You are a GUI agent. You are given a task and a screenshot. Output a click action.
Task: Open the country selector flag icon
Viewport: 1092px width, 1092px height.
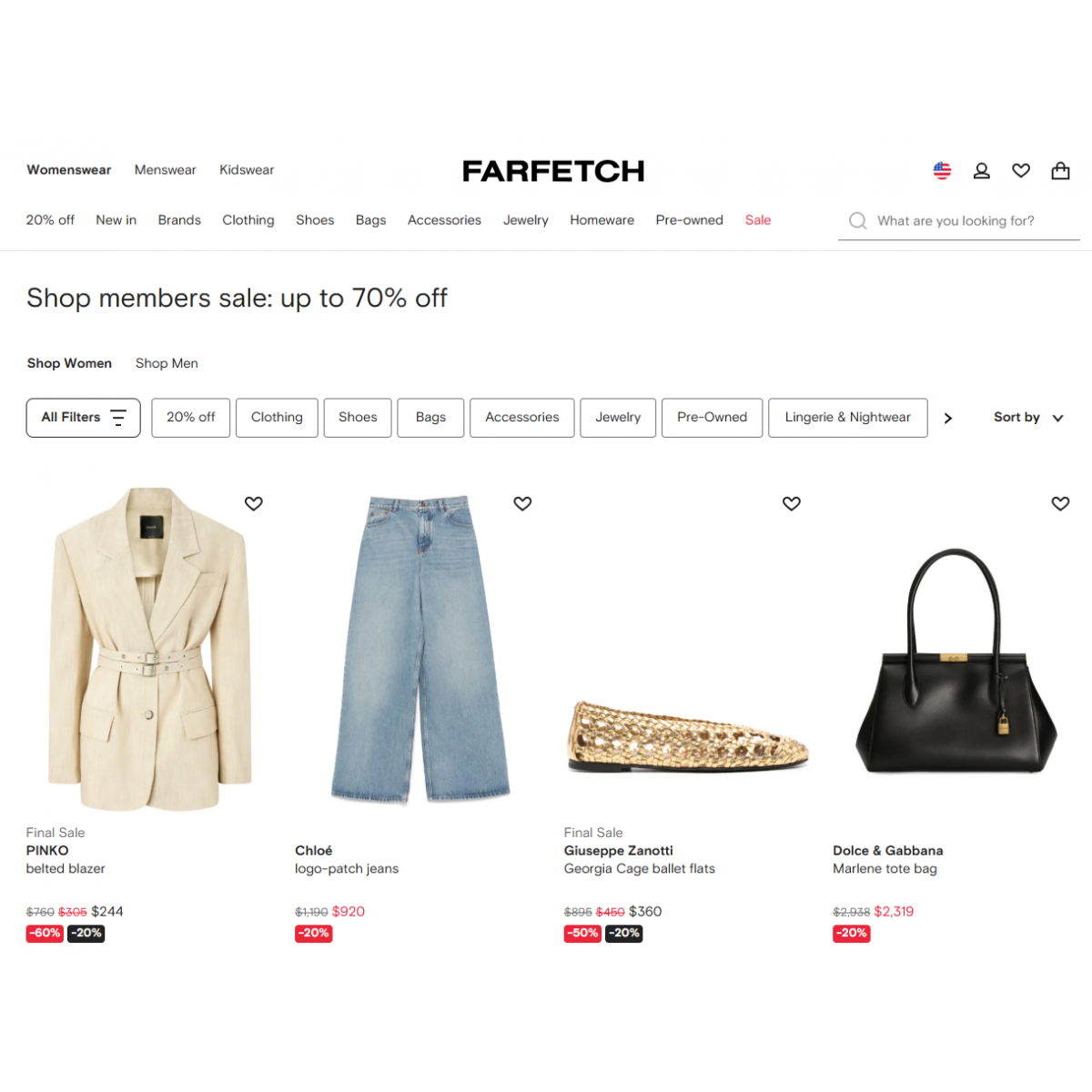[x=942, y=170]
